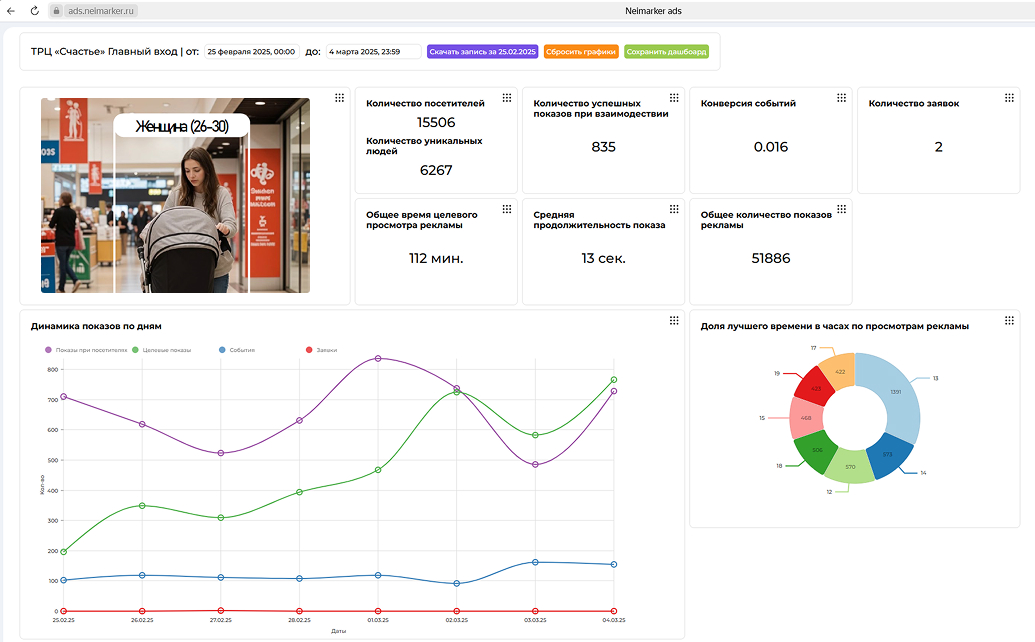Click green line point on 26.02.25
The image size is (1035, 642).
click(x=142, y=505)
